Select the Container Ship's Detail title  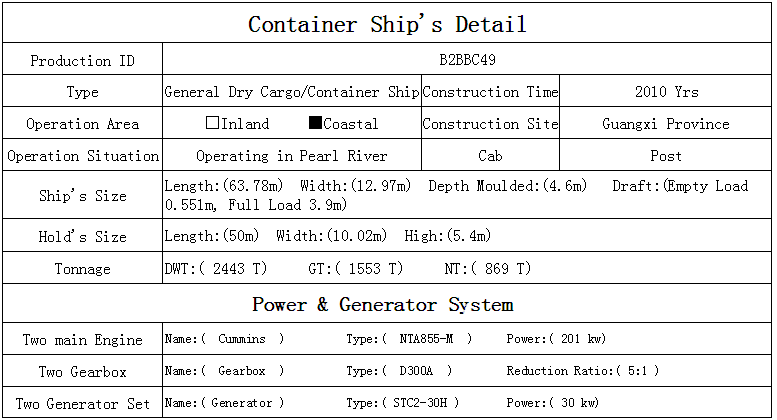pos(387,24)
